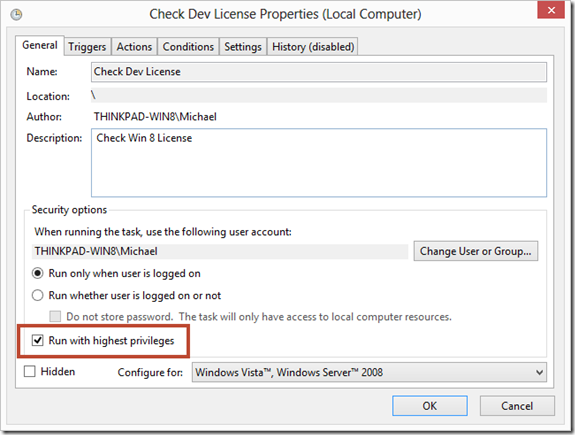
Task: Switch to the Triggers tab
Action: [x=87, y=47]
